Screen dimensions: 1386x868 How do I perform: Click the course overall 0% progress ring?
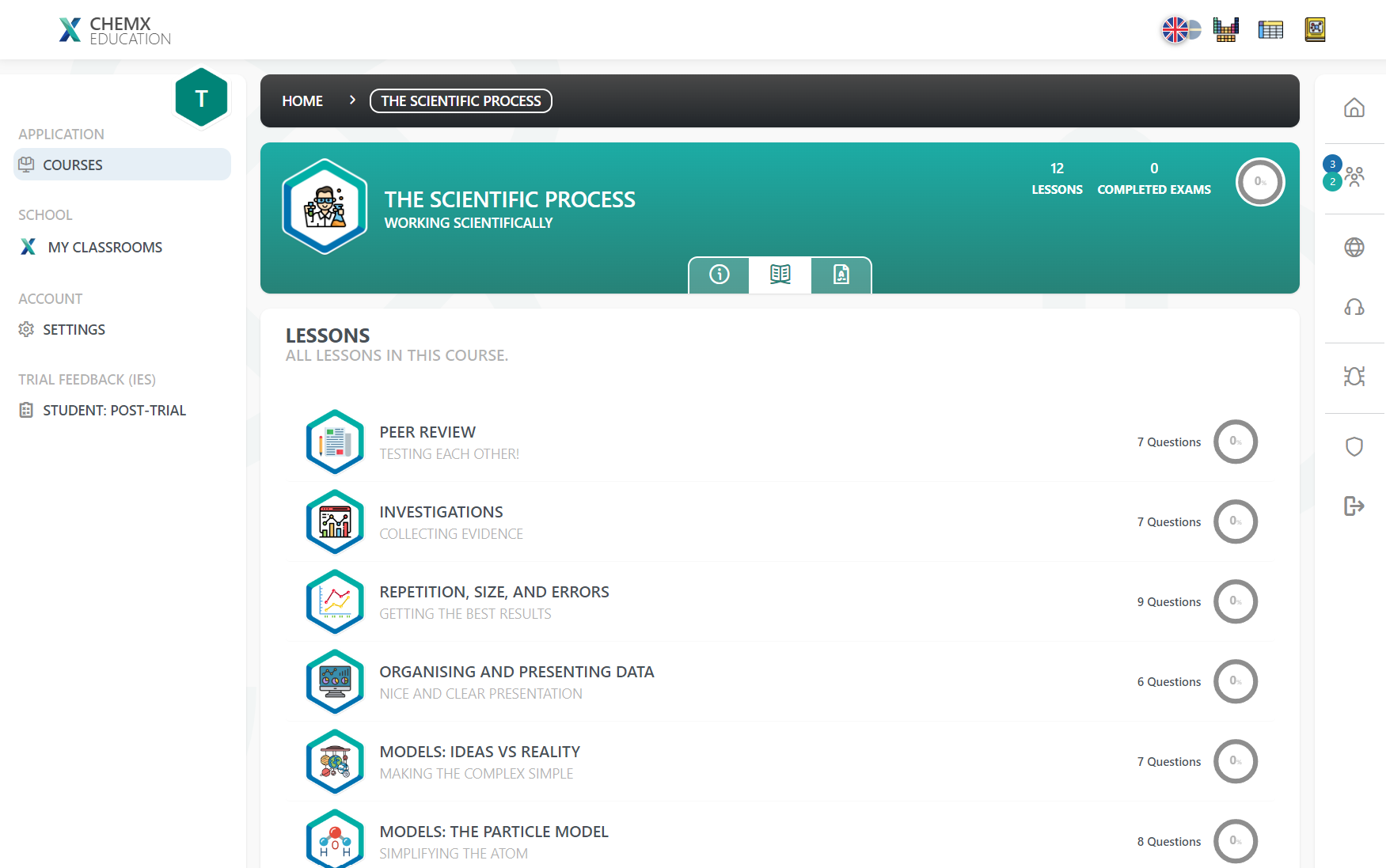point(1260,182)
